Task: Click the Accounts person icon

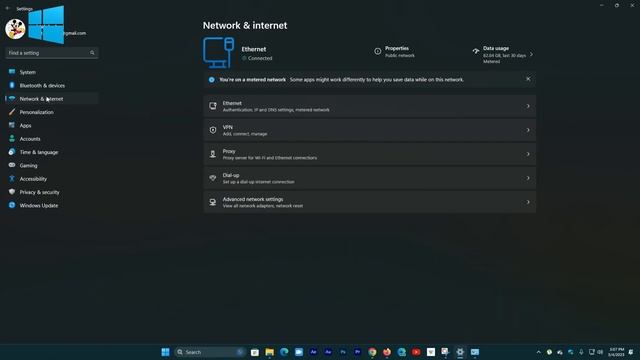Action: click(x=12, y=139)
